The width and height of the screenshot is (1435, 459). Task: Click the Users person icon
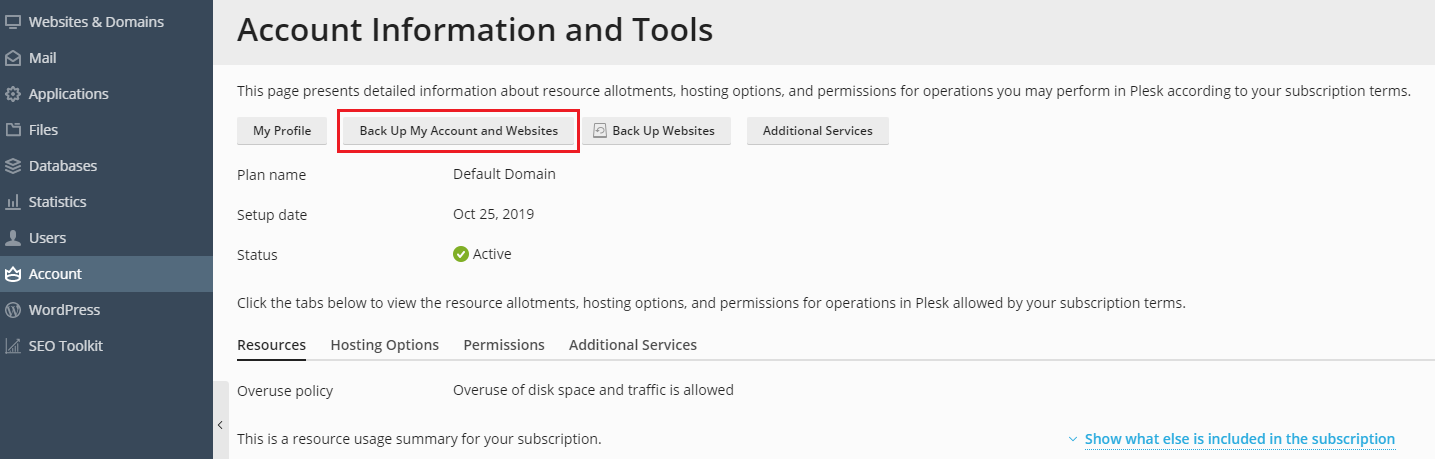13,238
